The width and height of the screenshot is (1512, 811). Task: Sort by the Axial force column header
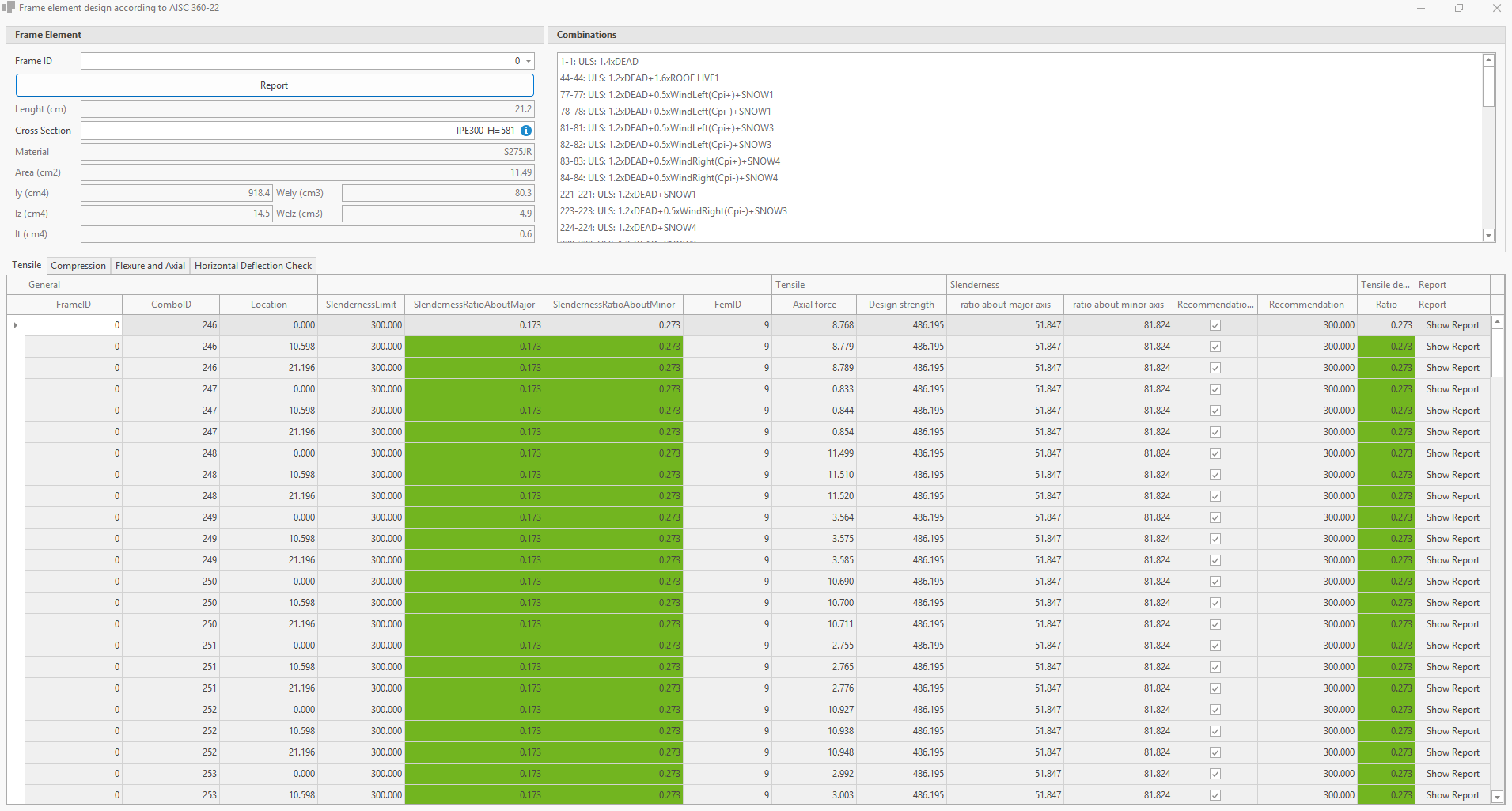pyautogui.click(x=814, y=305)
